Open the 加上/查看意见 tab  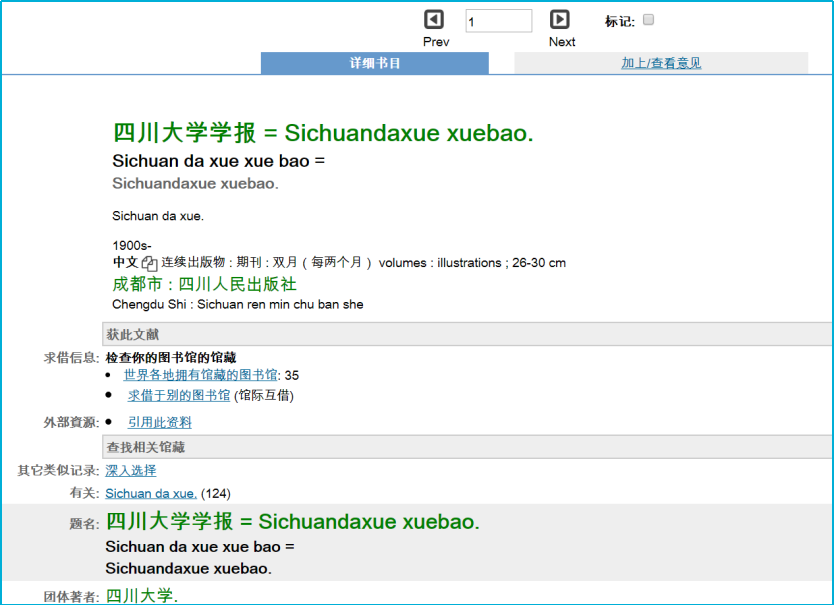tap(661, 63)
